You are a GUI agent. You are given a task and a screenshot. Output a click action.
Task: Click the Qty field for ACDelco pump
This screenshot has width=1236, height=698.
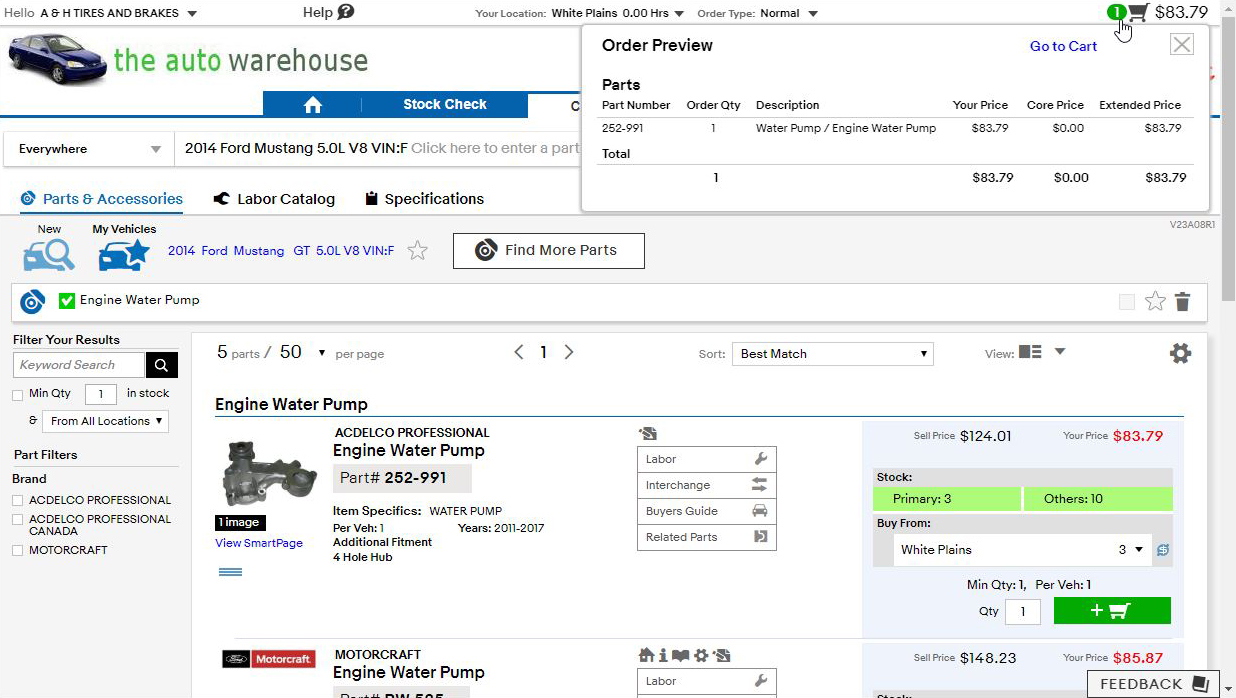coord(1023,611)
